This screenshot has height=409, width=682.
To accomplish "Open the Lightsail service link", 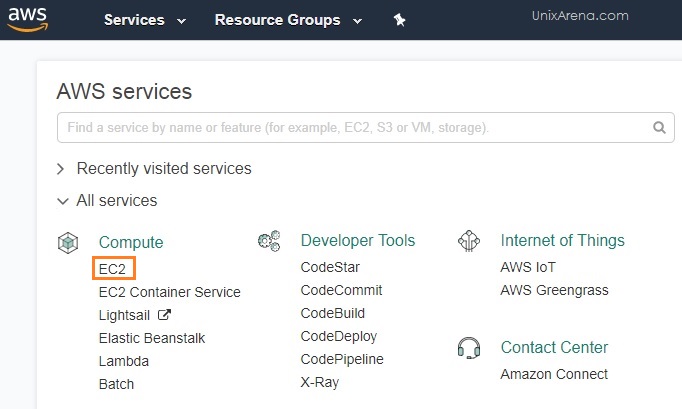I will point(124,315).
